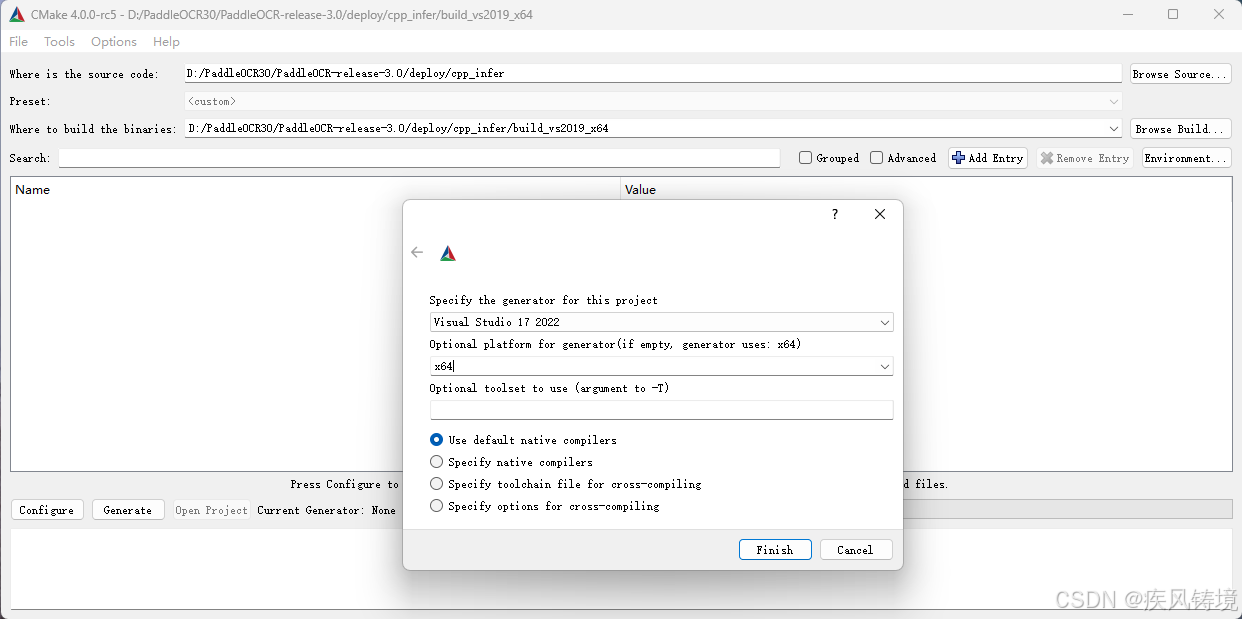
Task: Click the Optional toolset input field
Action: click(661, 410)
